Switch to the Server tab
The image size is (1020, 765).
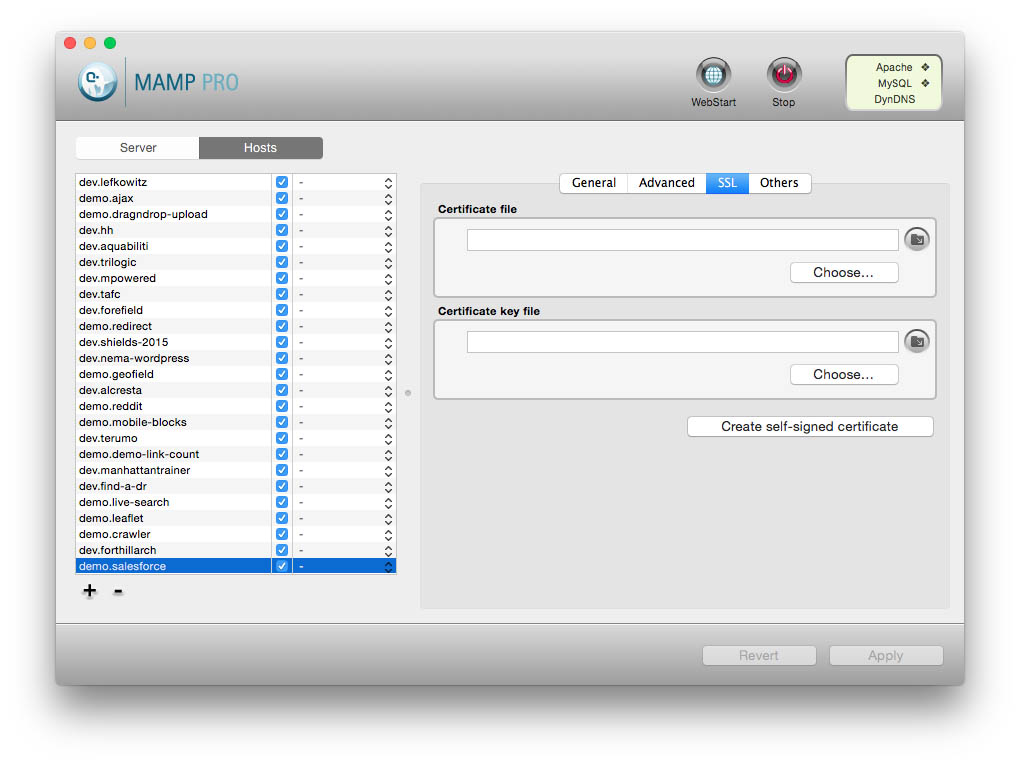138,148
